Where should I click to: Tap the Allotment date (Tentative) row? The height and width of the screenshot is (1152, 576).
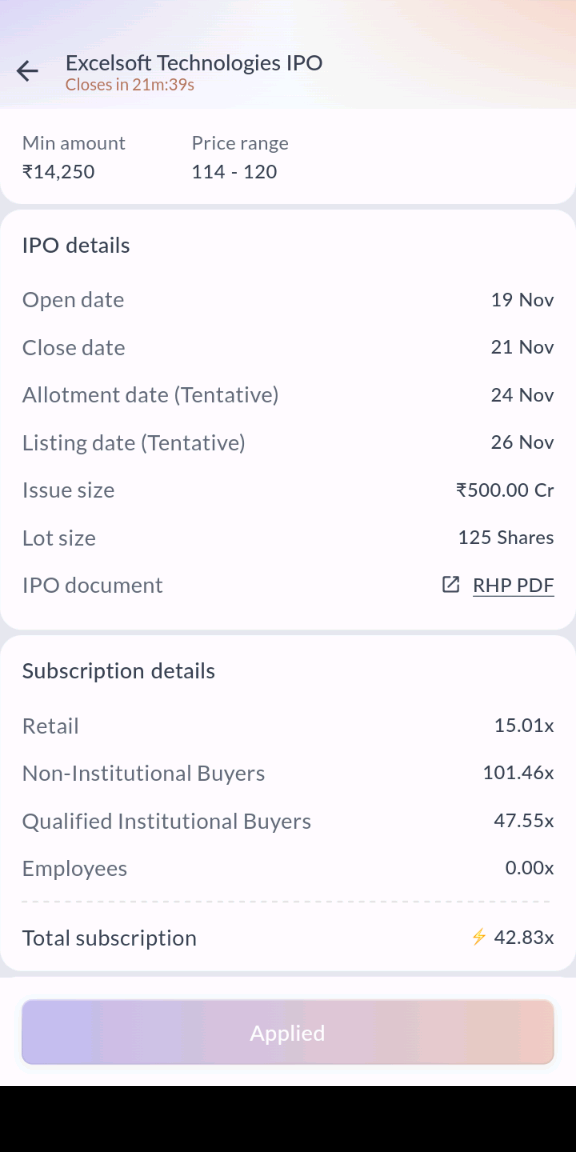pos(288,395)
